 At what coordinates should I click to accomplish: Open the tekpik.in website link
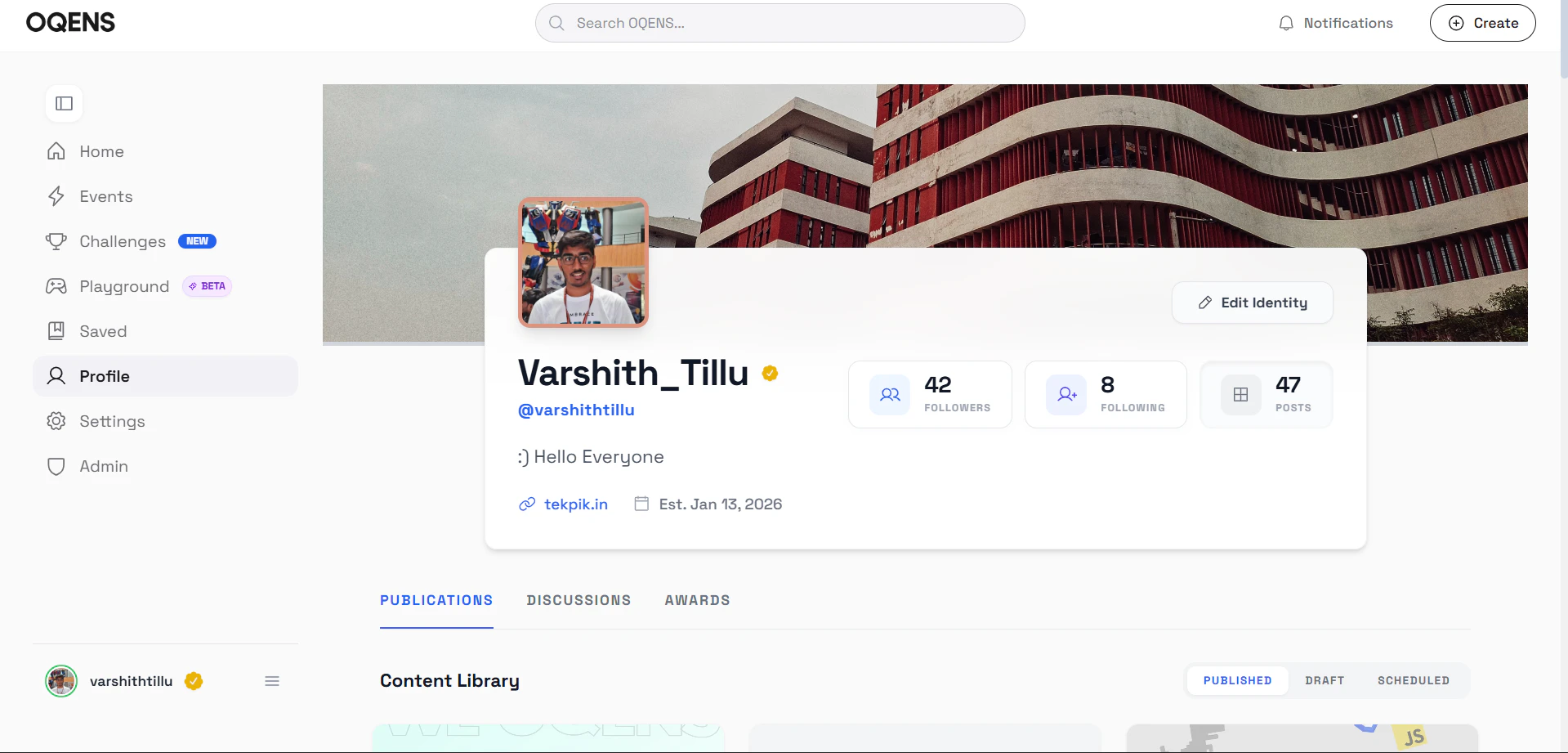575,504
